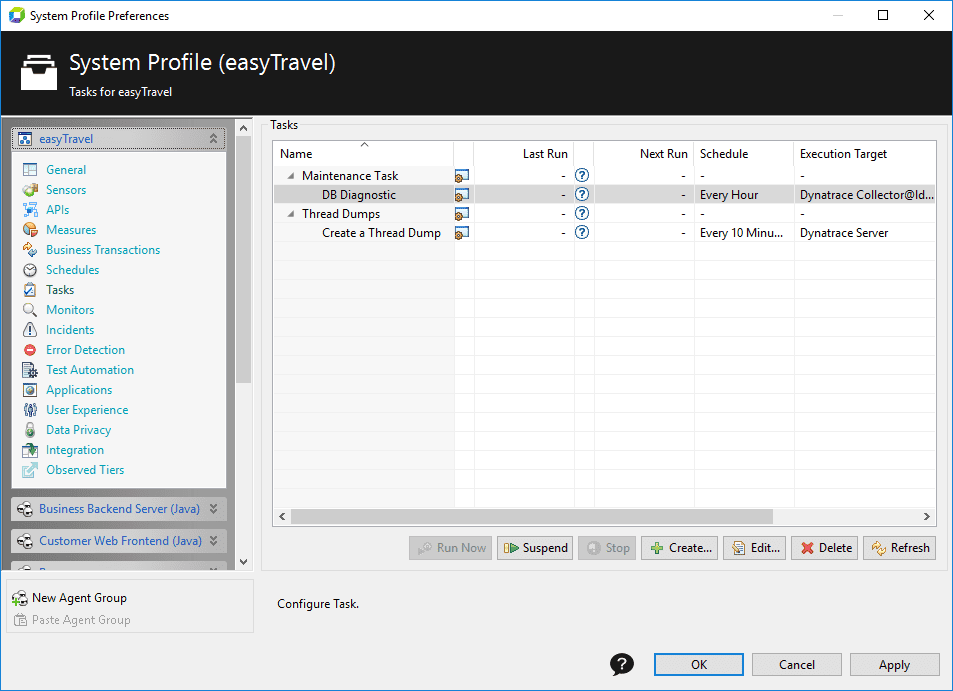This screenshot has height=691, width=953.
Task: Confirm with the OK button
Action: 699,665
